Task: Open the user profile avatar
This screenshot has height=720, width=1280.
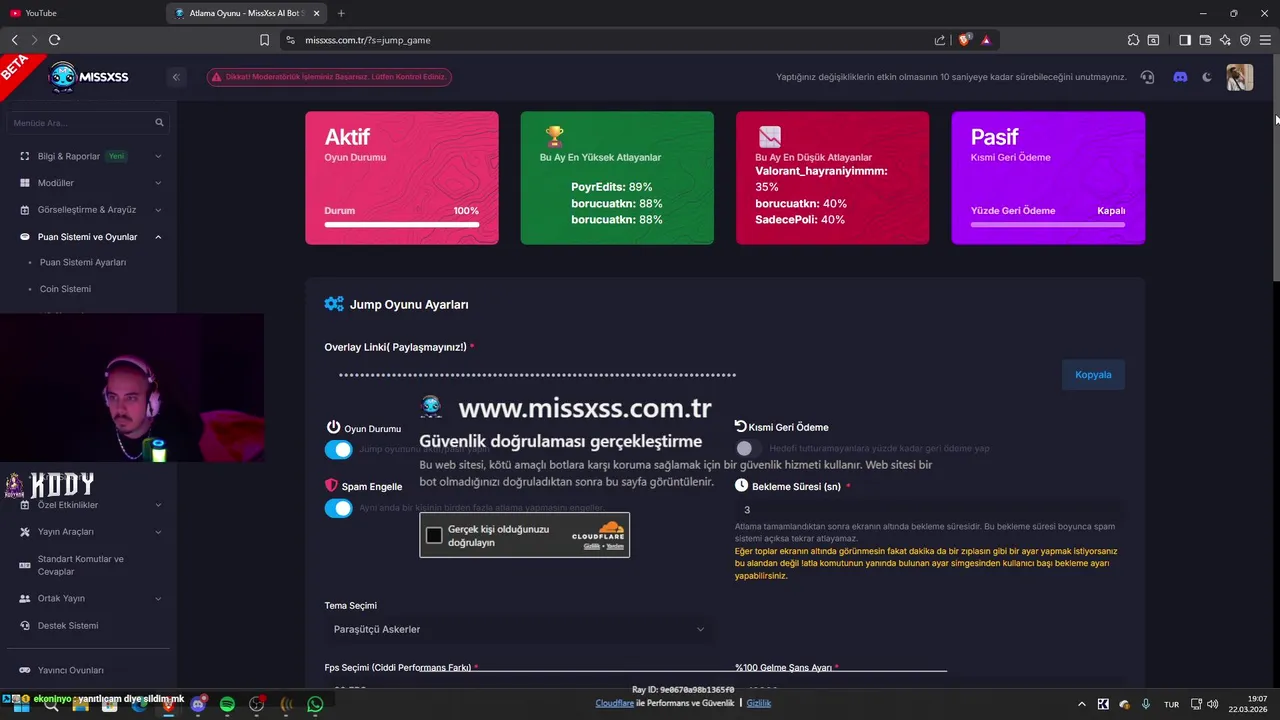Action: pyautogui.click(x=1240, y=77)
